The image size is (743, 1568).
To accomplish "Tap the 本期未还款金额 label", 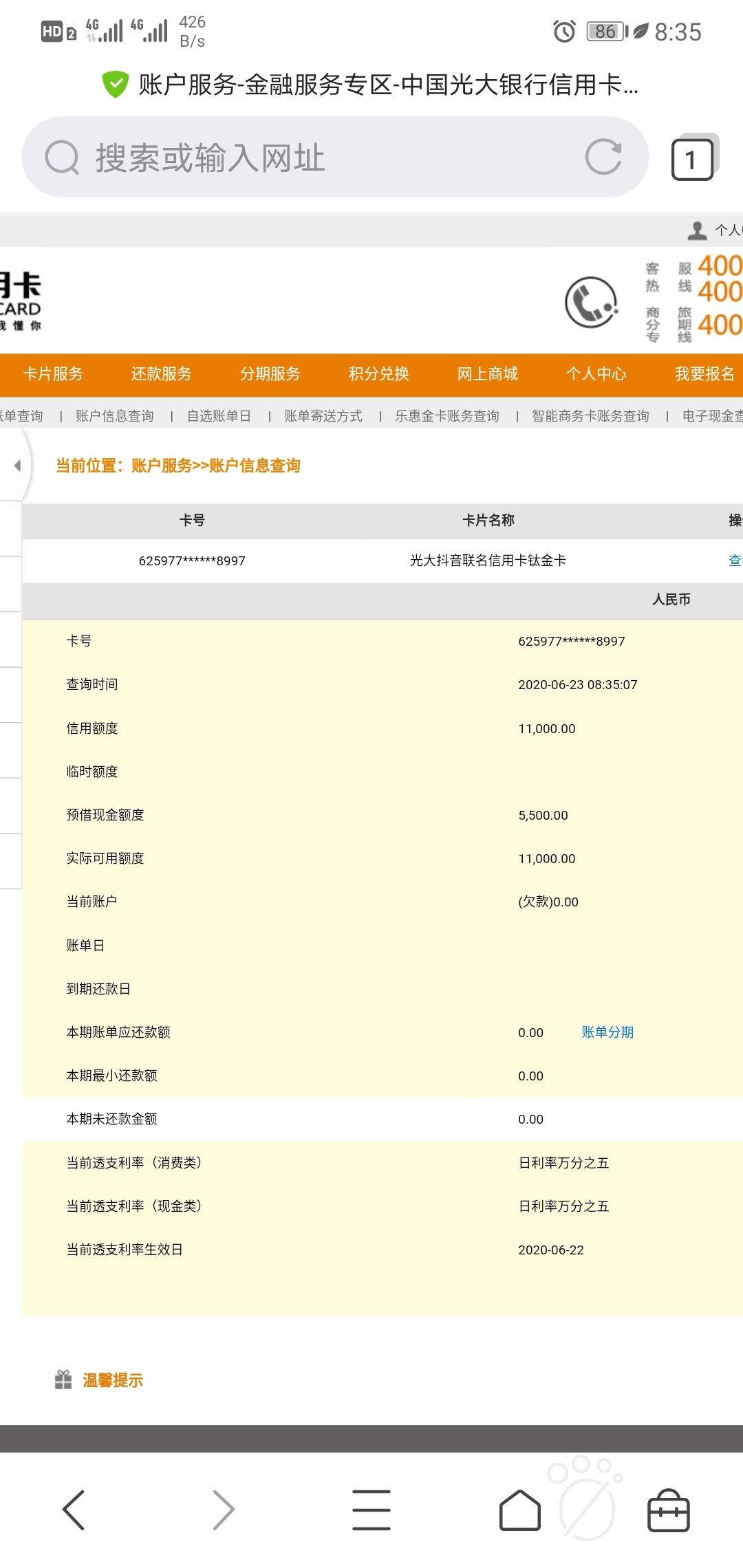I will [111, 1119].
